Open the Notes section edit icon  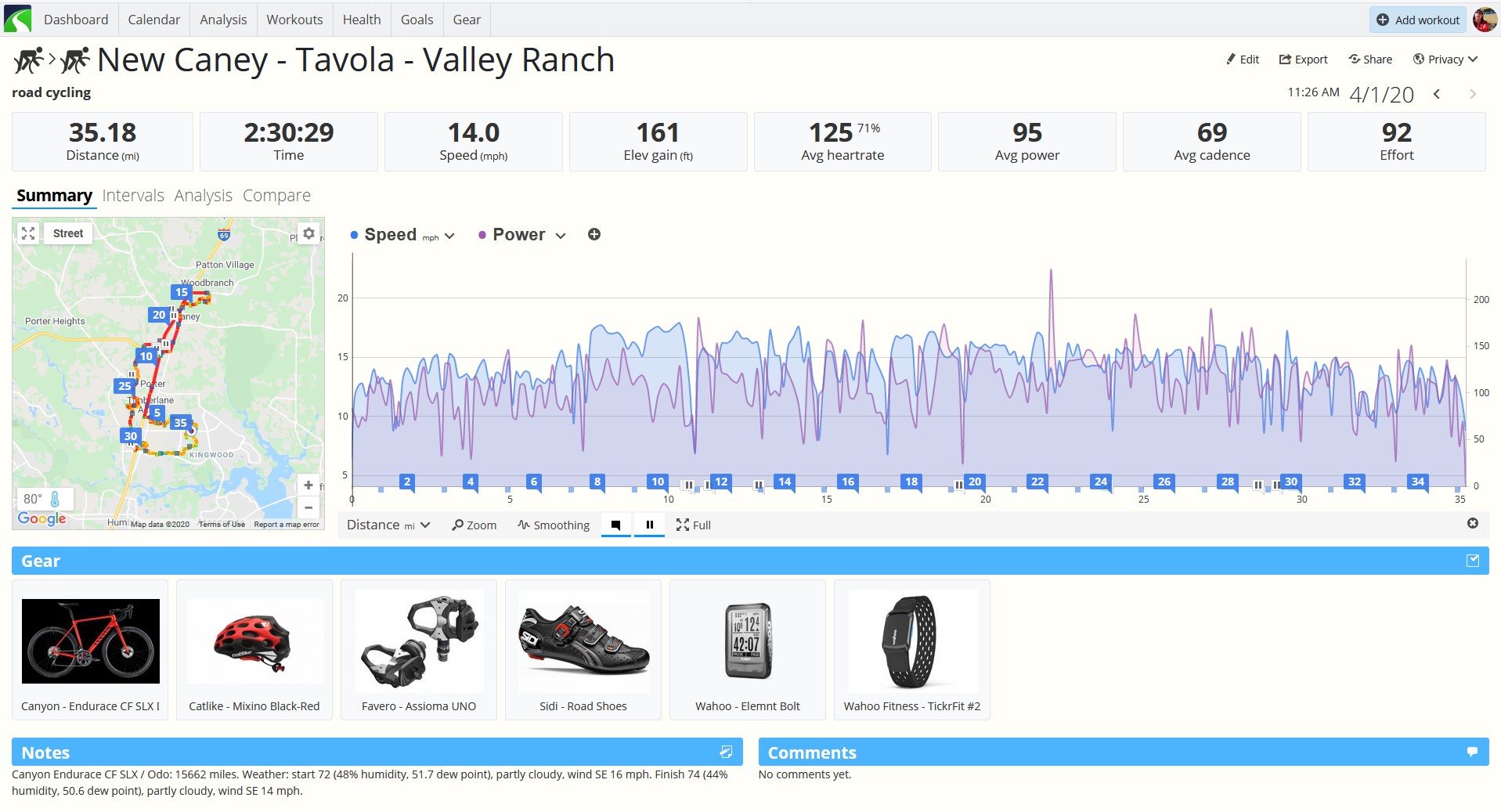pyautogui.click(x=726, y=752)
